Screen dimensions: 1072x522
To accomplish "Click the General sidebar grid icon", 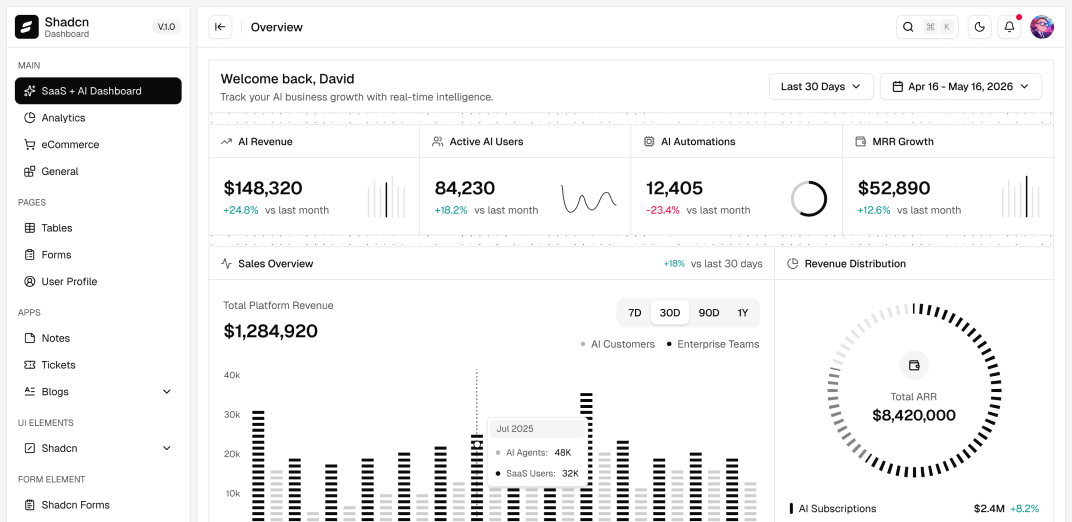I will 29,171.
